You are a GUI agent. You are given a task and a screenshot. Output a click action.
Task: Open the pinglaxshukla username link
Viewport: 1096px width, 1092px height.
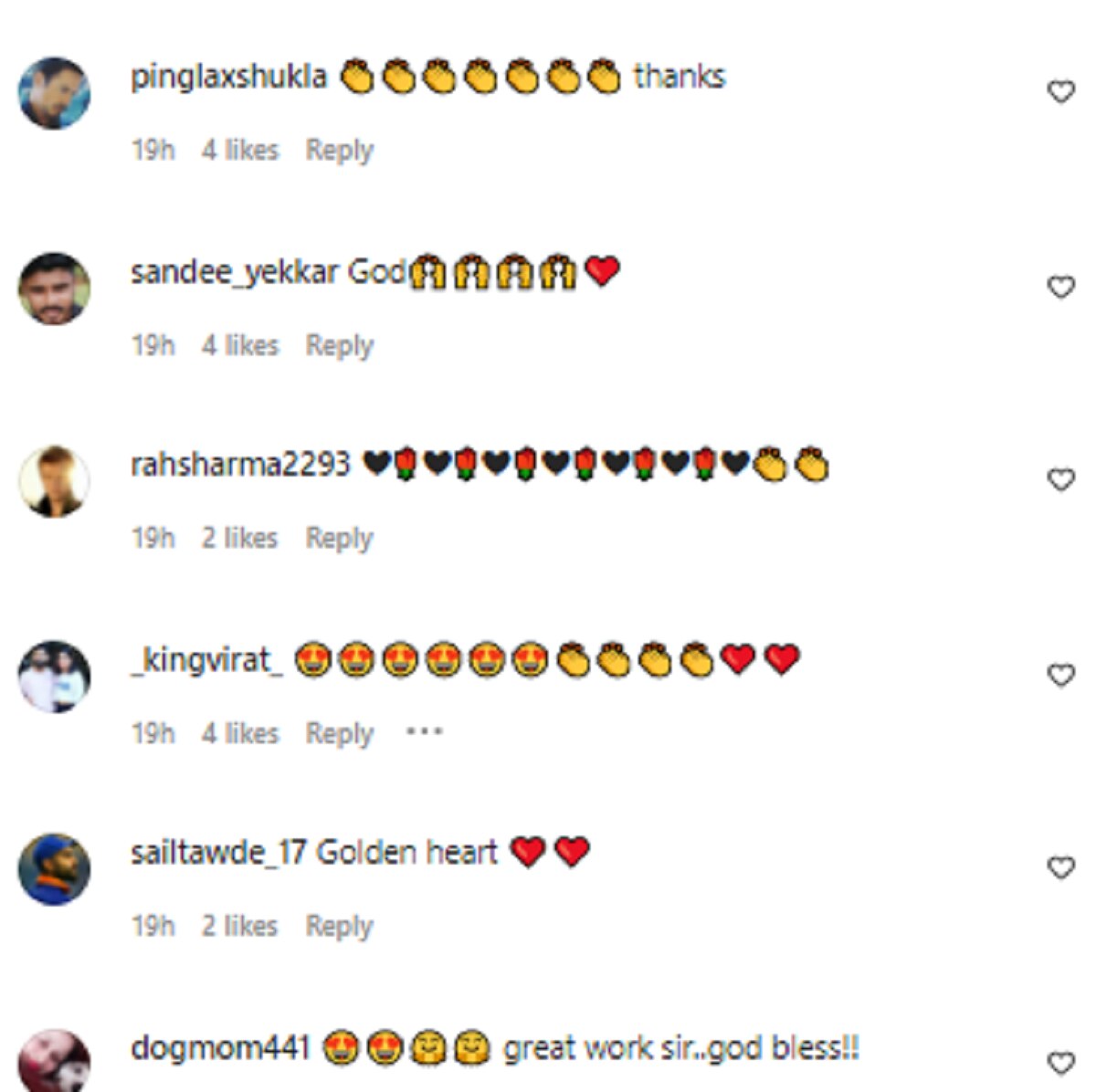coord(228,77)
